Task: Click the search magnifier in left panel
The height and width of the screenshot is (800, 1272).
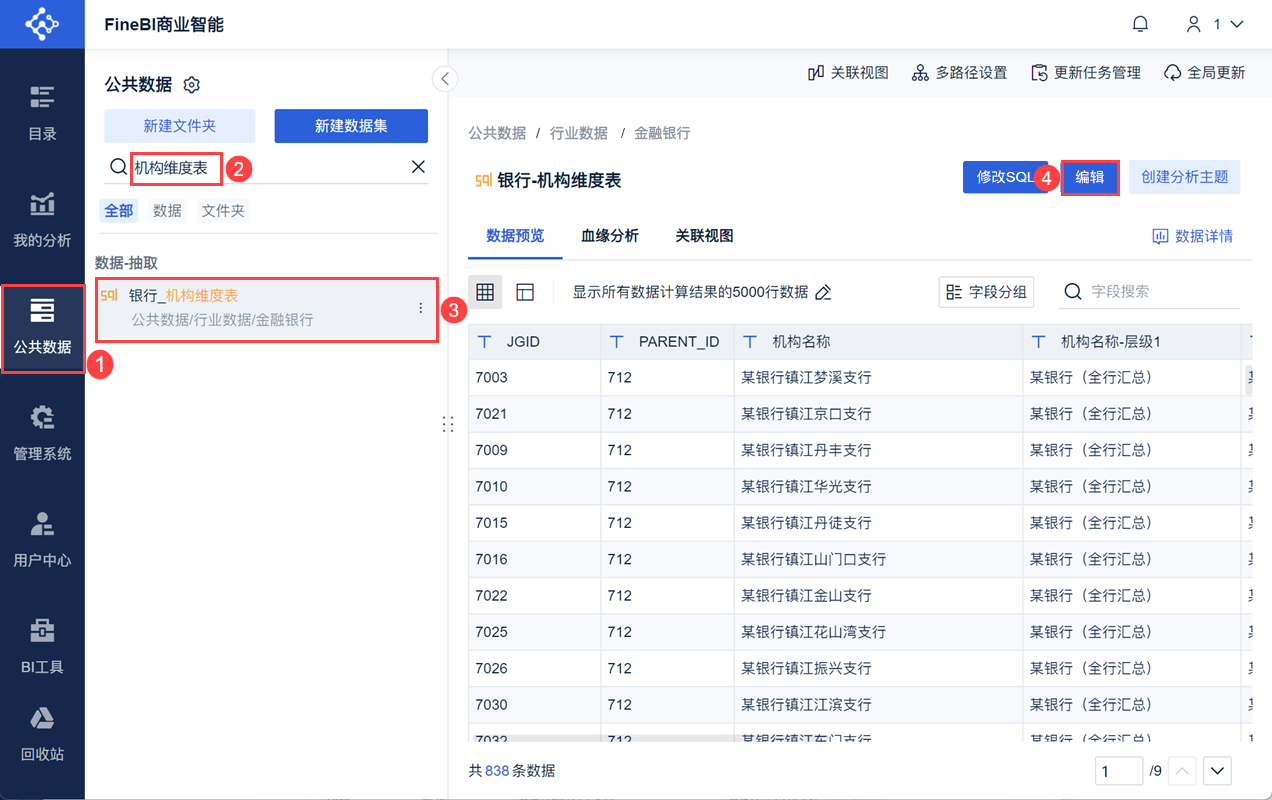Action: [118, 167]
